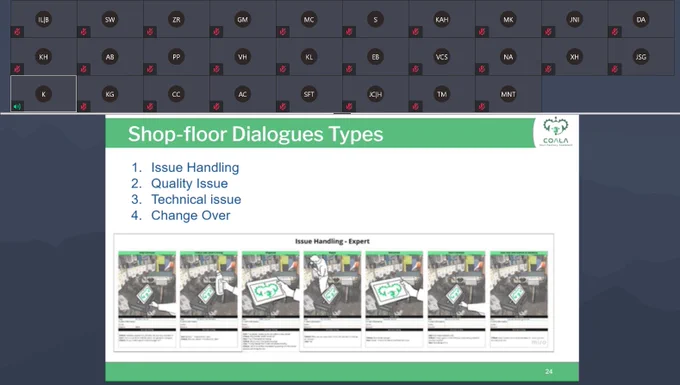Select participant avatar KG
Screen dimensions: 680x385
click(x=110, y=94)
